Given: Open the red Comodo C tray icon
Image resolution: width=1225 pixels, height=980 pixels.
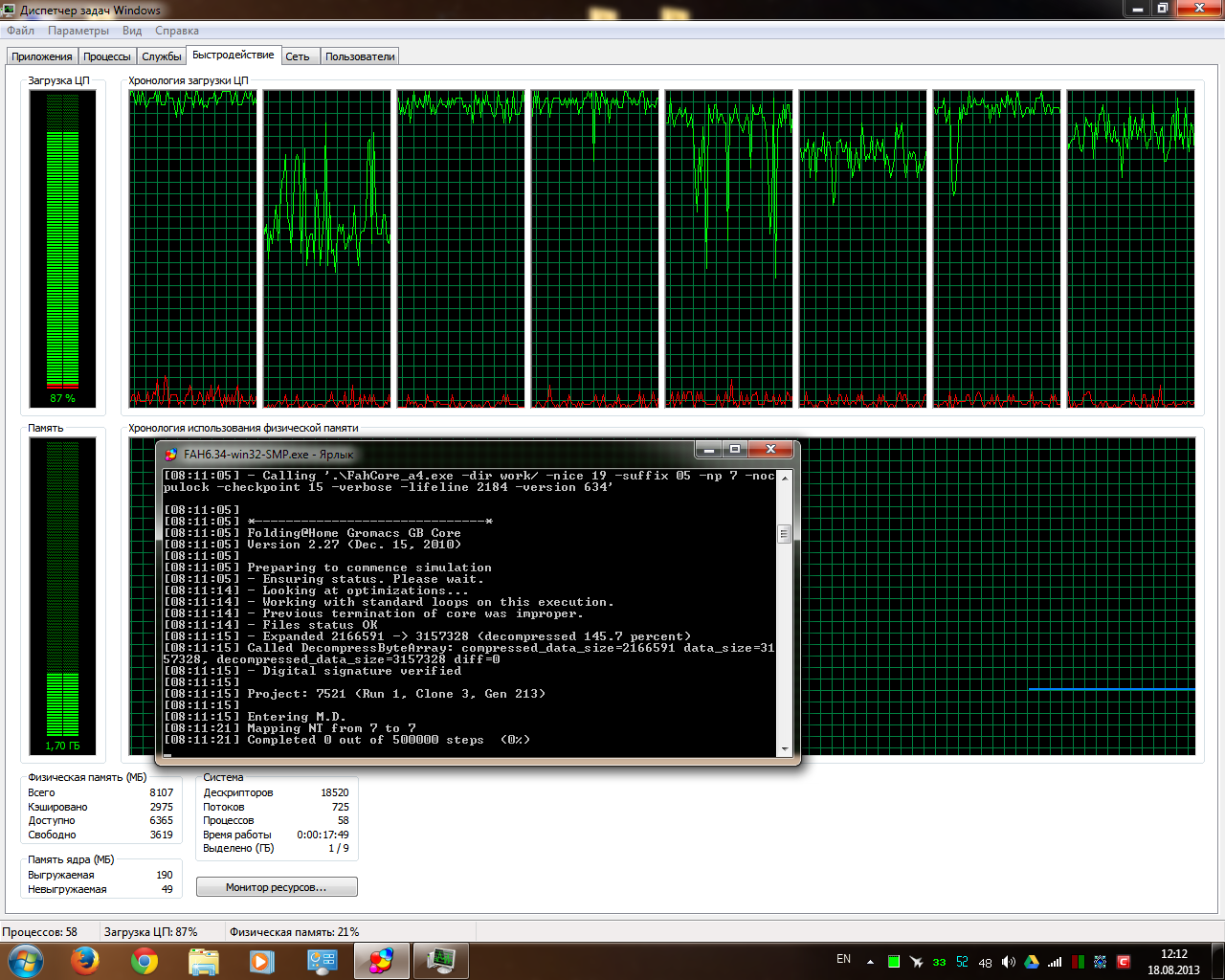Looking at the screenshot, I should tap(1124, 962).
